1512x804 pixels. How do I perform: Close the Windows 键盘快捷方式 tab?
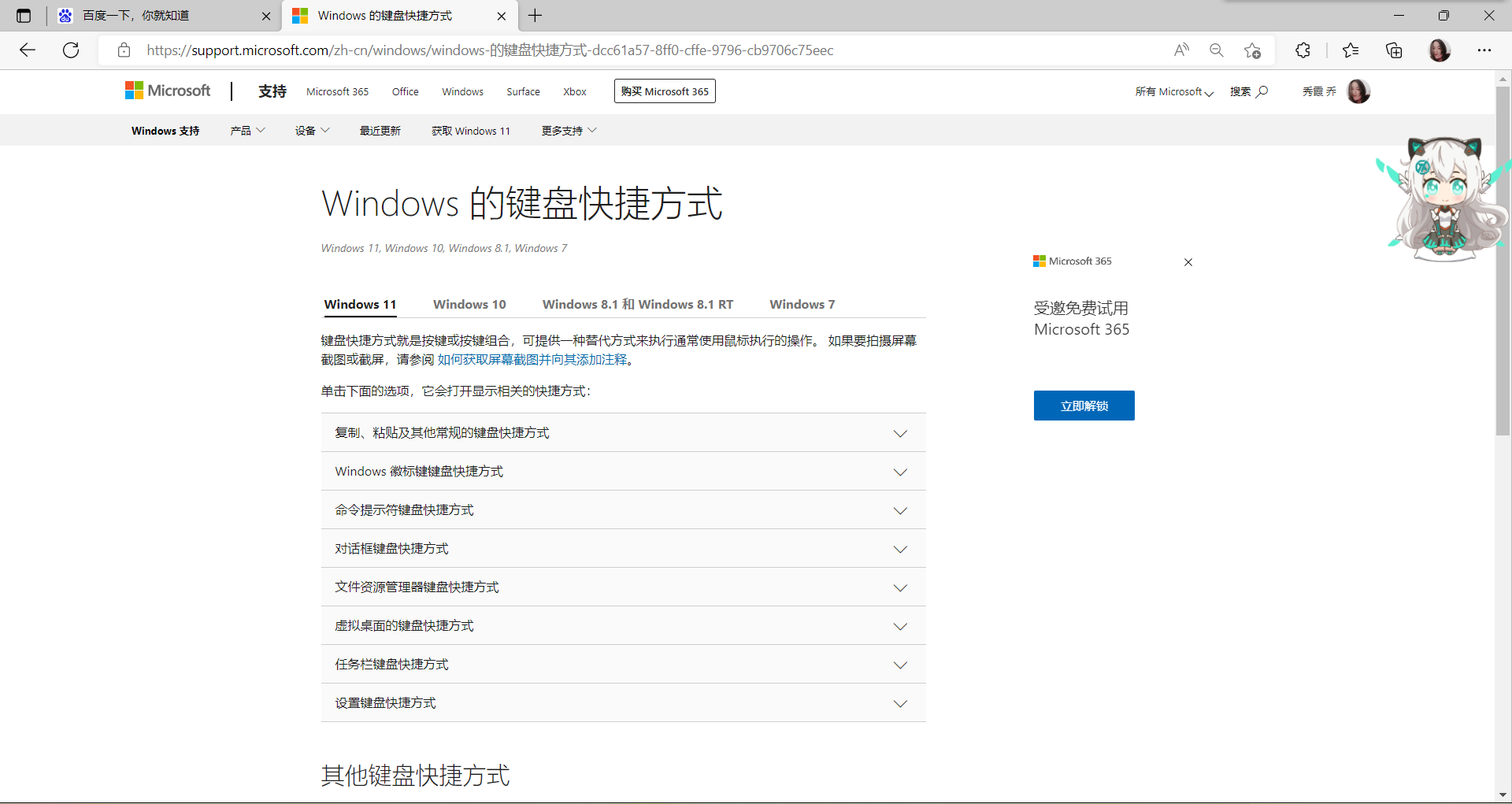502,16
